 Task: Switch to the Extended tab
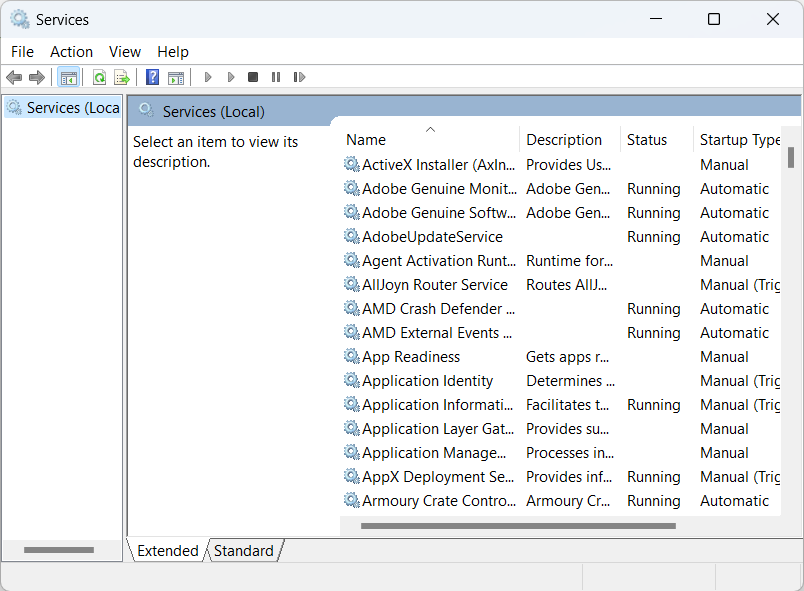[x=168, y=551]
